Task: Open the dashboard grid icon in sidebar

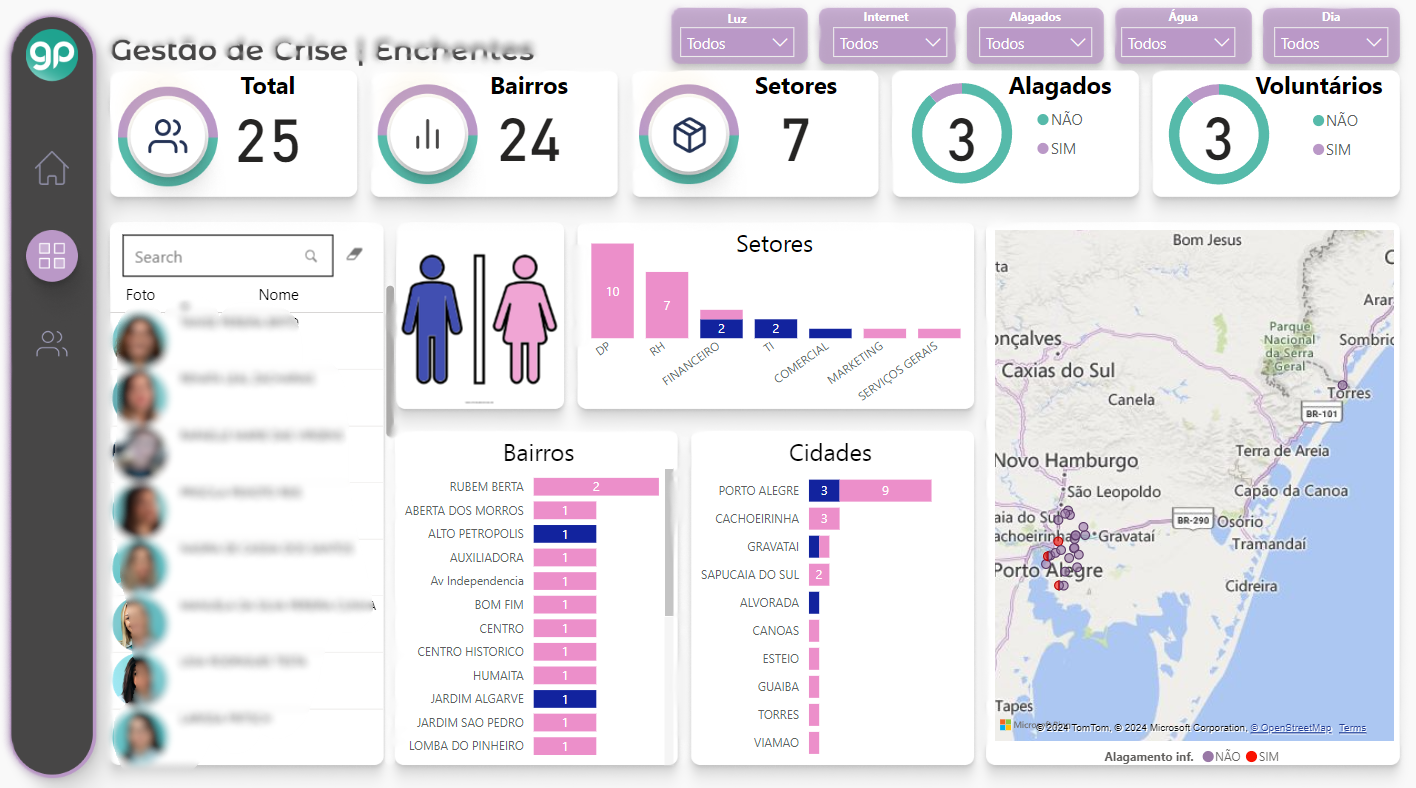Action: point(52,255)
